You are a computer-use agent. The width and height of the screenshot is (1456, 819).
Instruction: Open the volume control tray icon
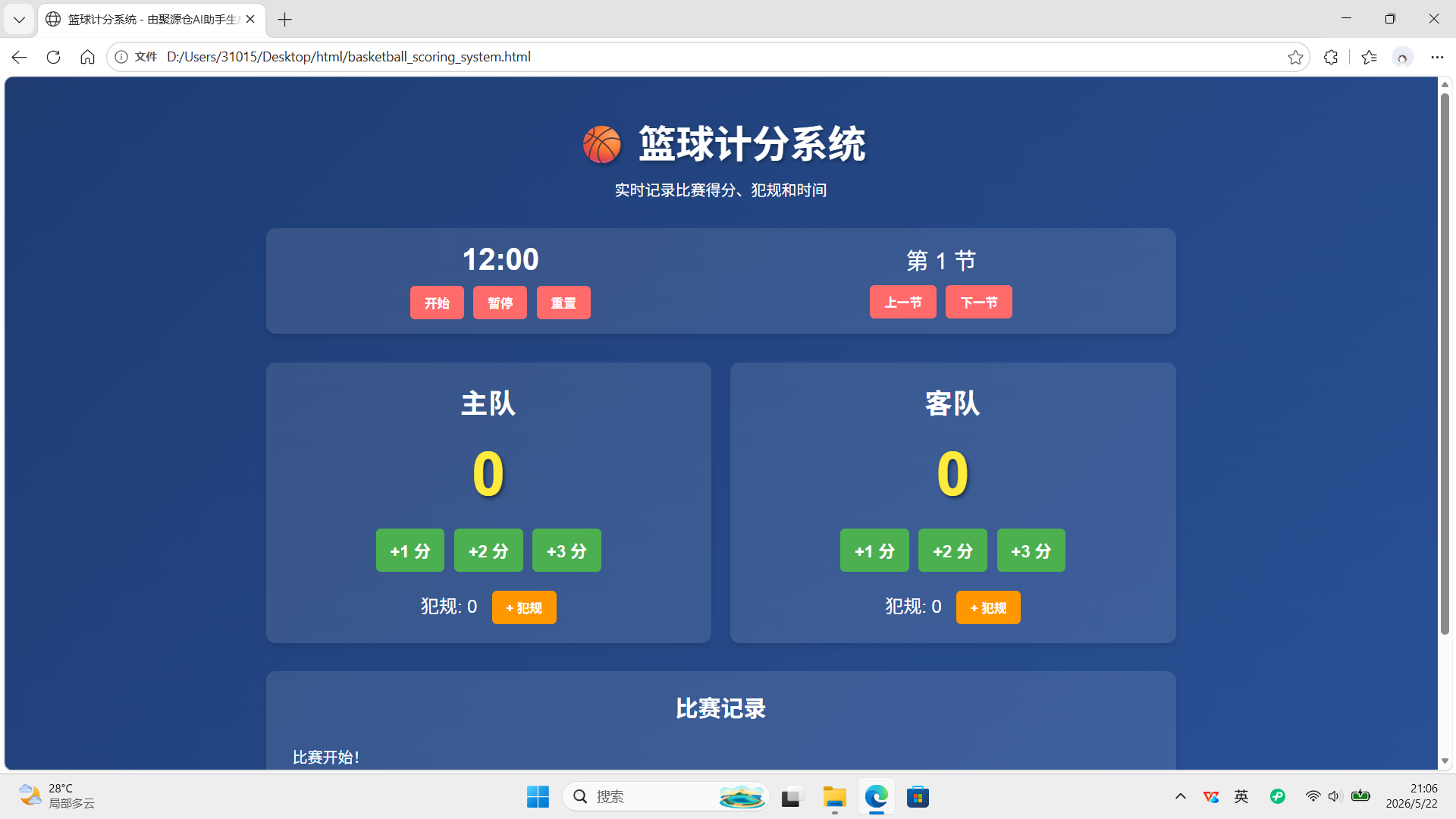point(1335,796)
